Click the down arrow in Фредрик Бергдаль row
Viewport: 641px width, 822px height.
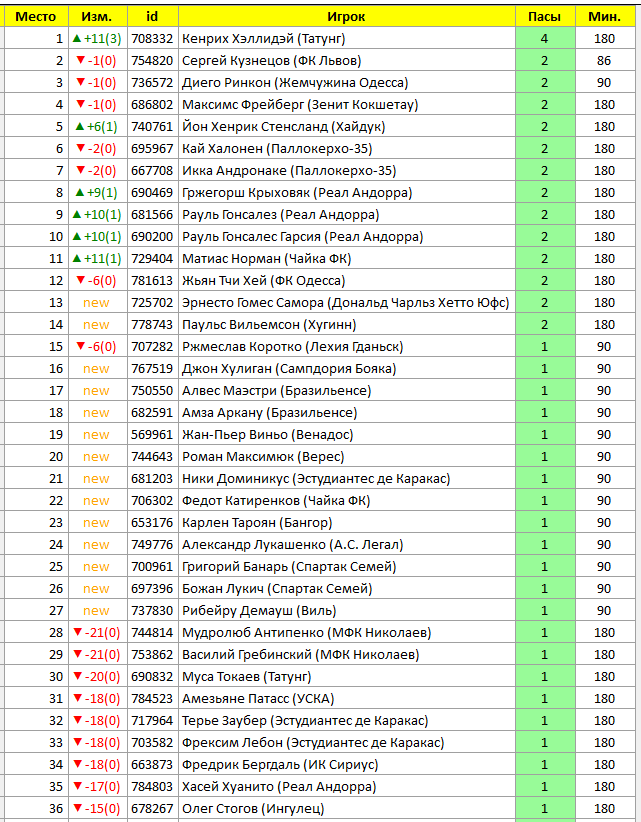[78, 764]
